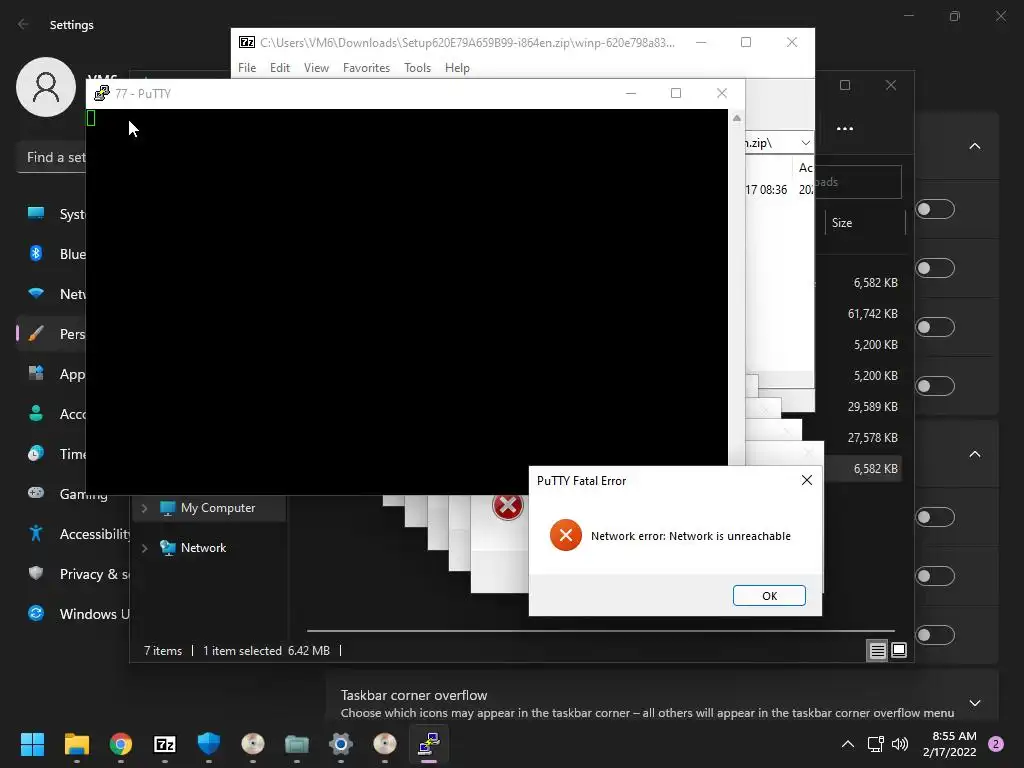Open the Help menu in 7-Zip

457,68
